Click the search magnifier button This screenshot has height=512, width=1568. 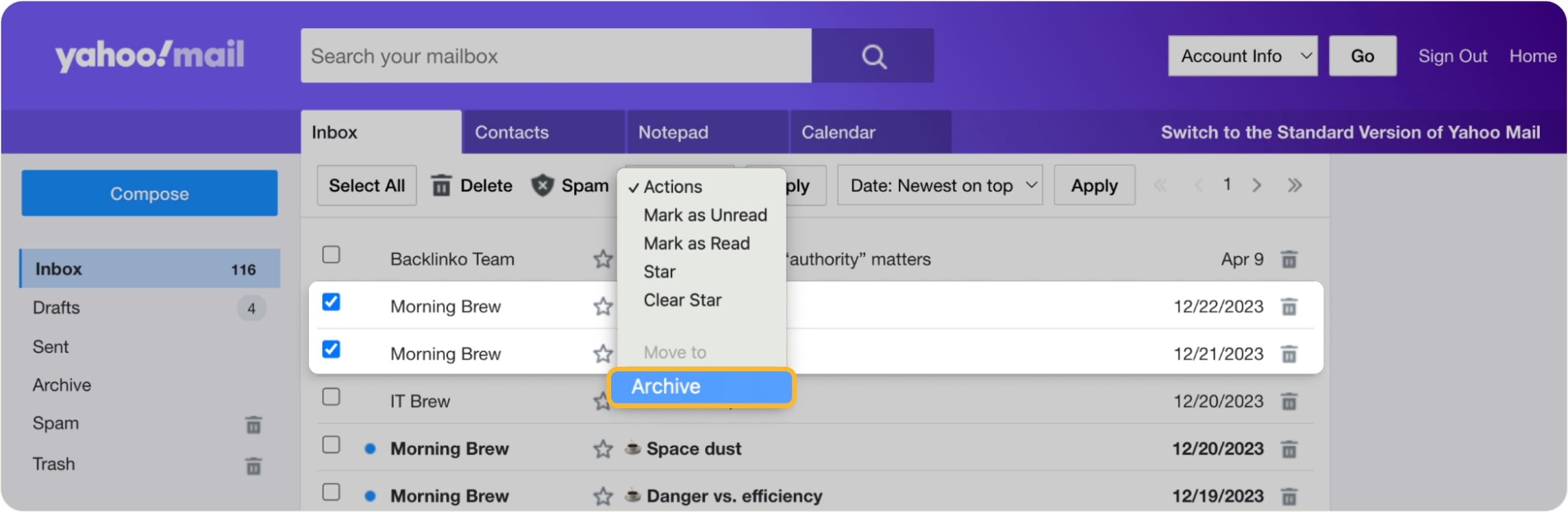(873, 56)
